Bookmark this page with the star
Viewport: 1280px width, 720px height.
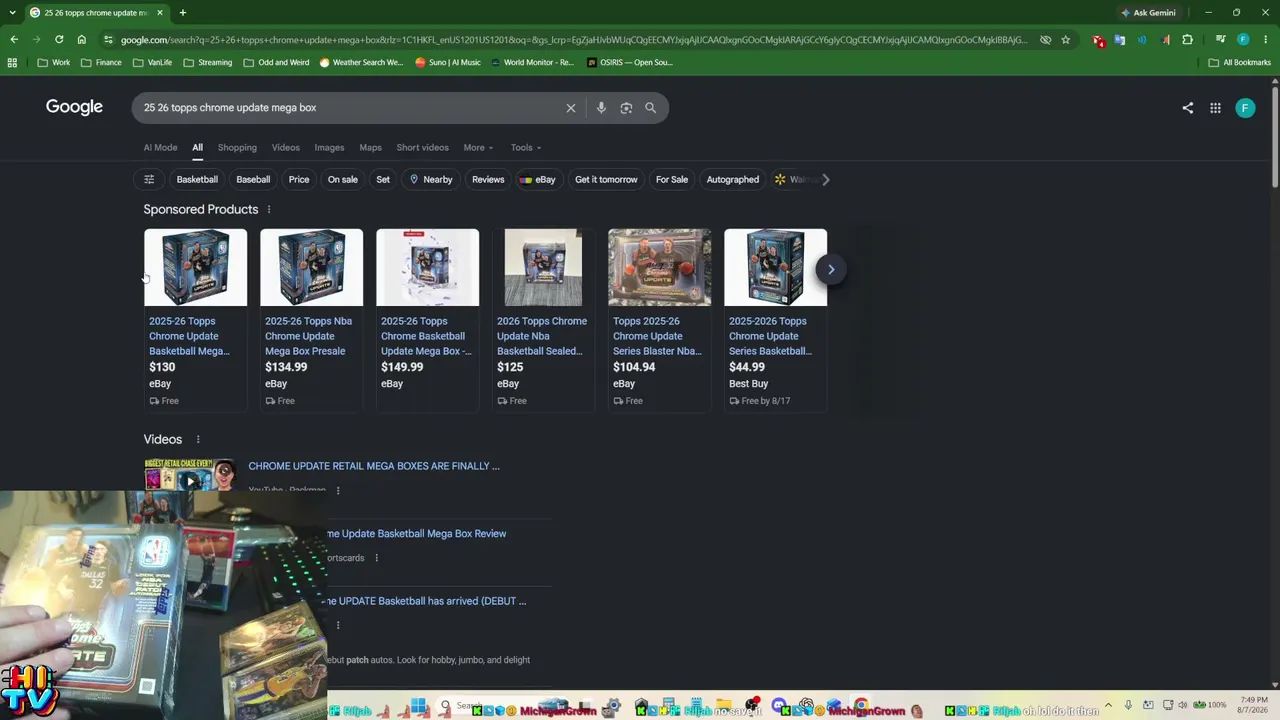[x=1066, y=40]
